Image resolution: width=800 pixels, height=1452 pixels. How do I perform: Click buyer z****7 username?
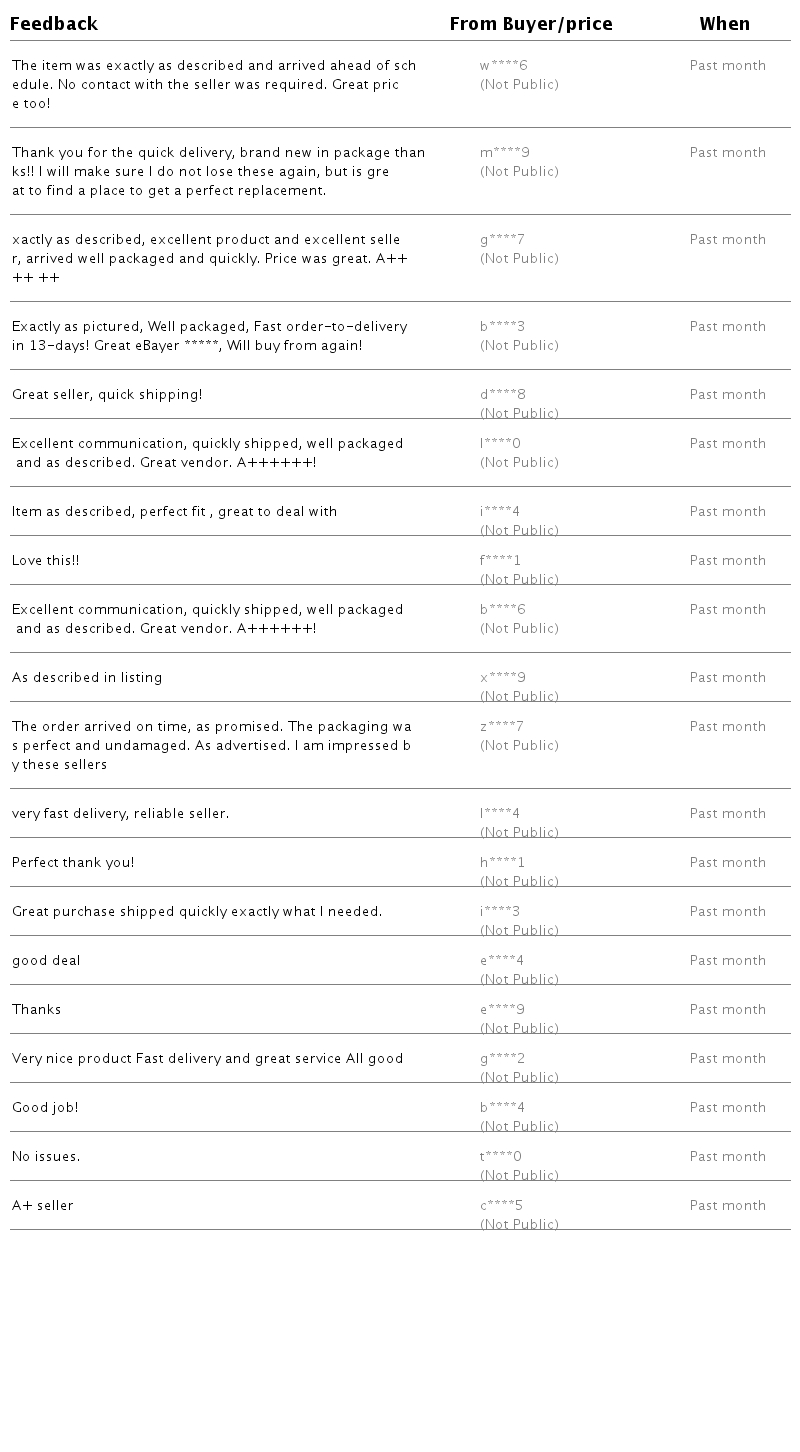click(501, 727)
